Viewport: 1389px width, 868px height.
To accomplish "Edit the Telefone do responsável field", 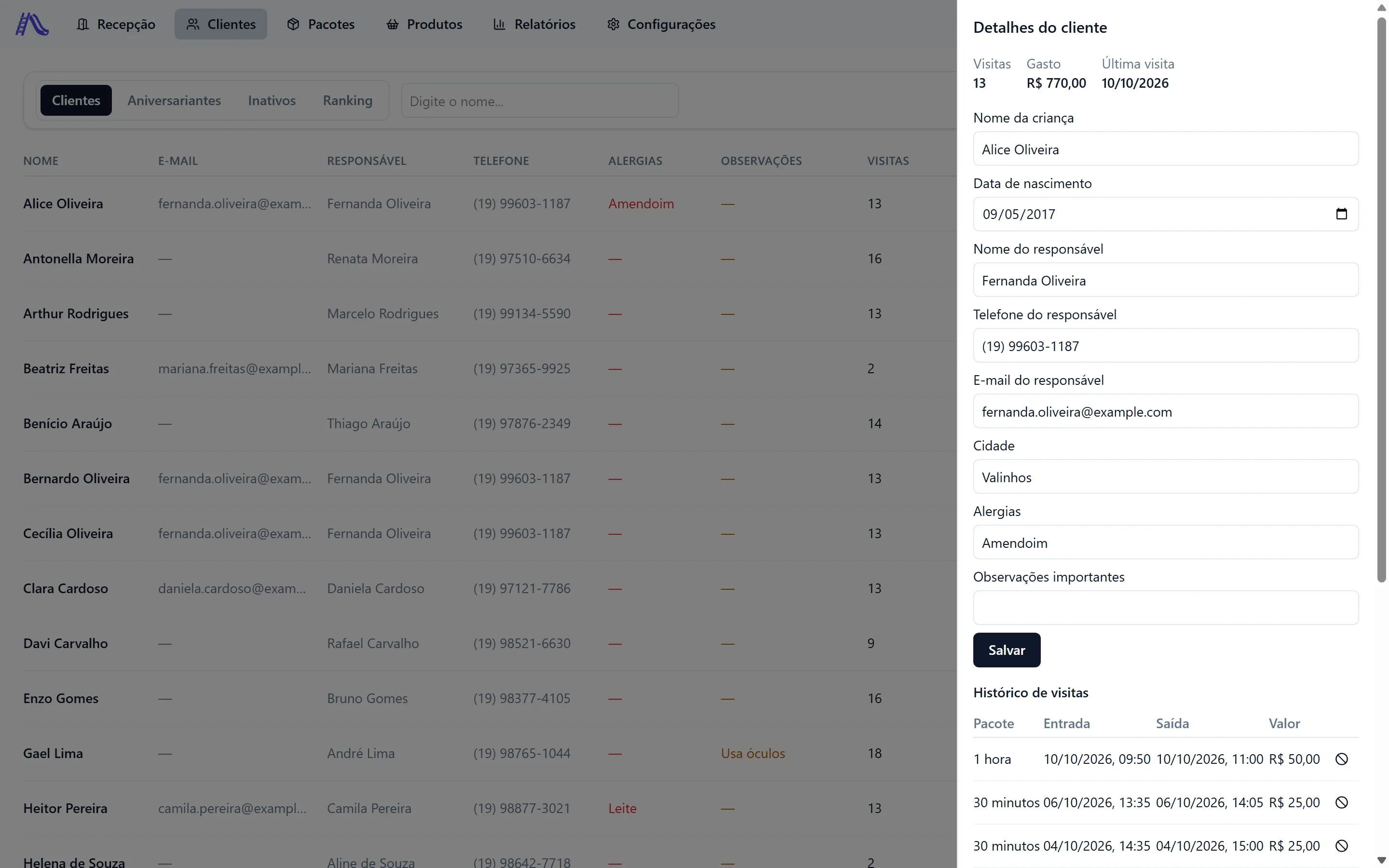I will click(x=1166, y=346).
